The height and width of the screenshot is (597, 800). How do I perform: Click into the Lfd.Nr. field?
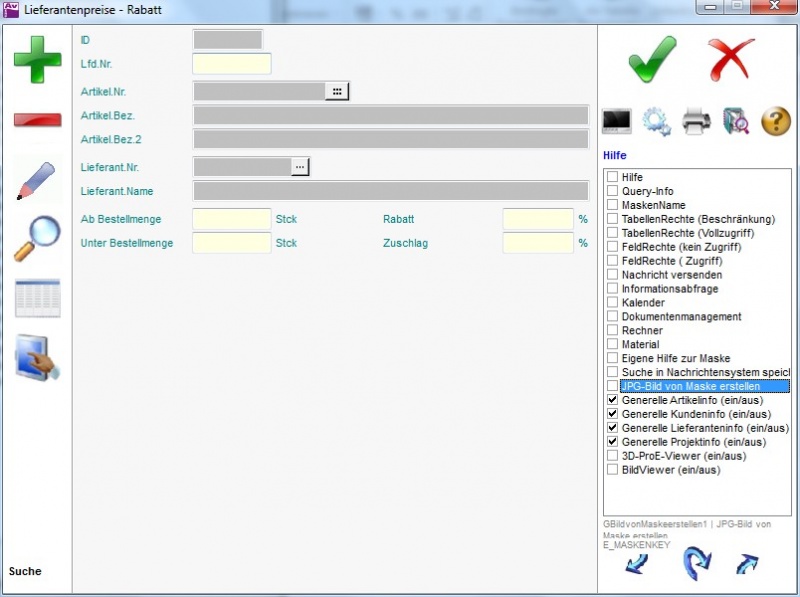[231, 64]
